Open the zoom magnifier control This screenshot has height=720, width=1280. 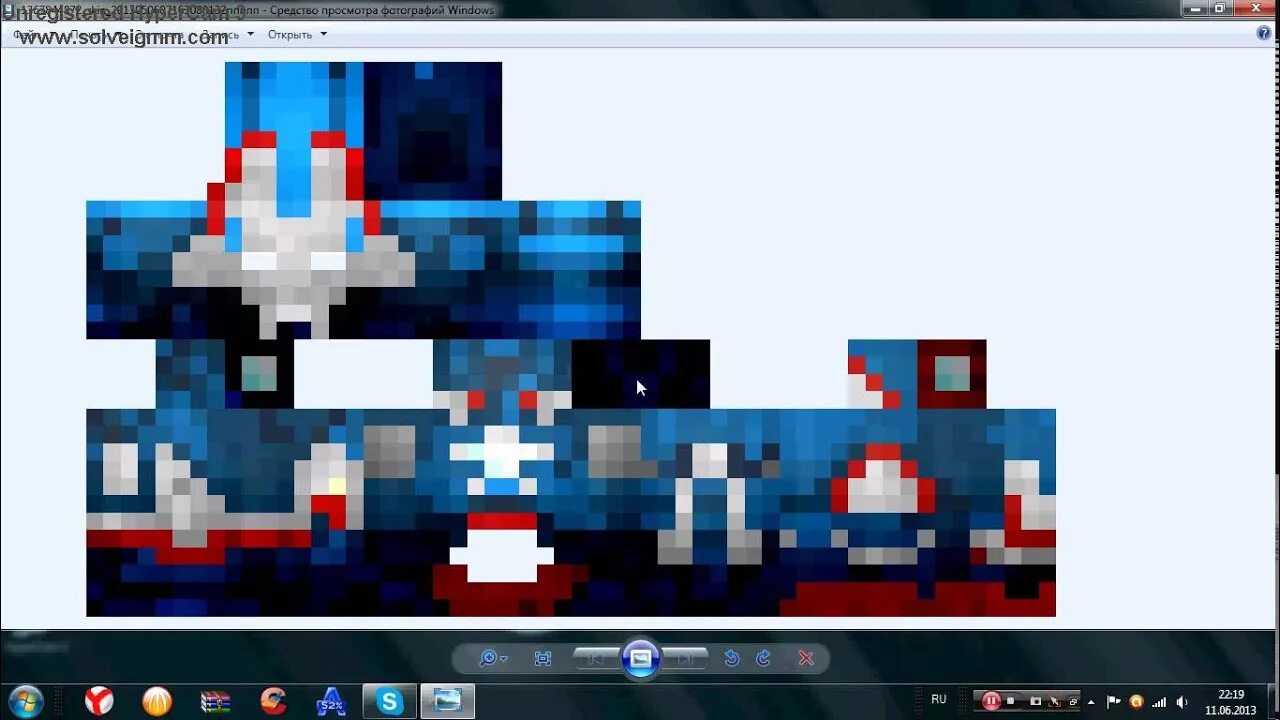(492, 658)
